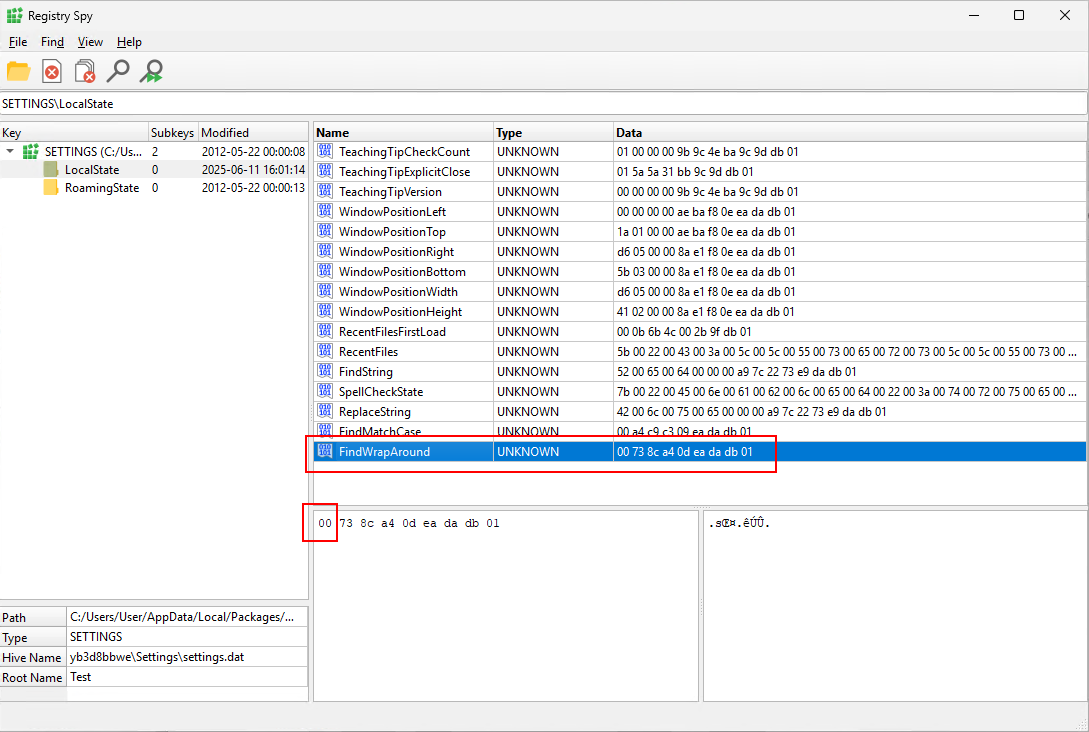Select the WindowPositionWidth value name
The image size is (1089, 732).
tap(398, 292)
